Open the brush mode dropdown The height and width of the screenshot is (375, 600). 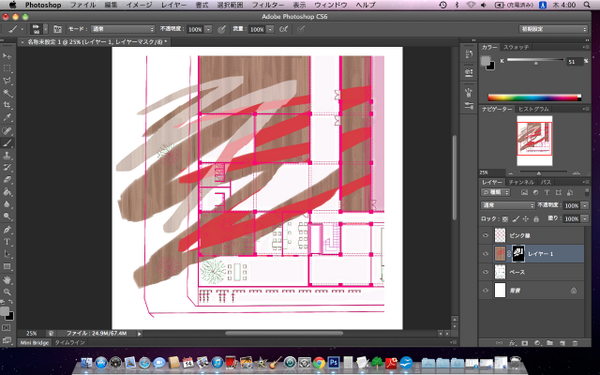pyautogui.click(x=123, y=29)
